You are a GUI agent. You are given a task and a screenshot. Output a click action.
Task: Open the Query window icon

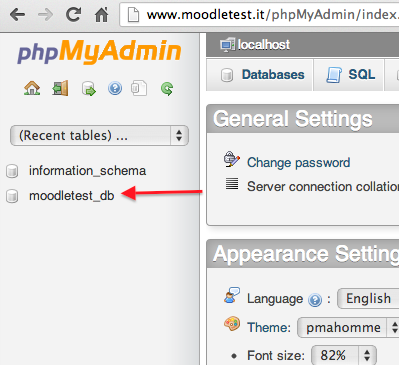click(x=89, y=89)
